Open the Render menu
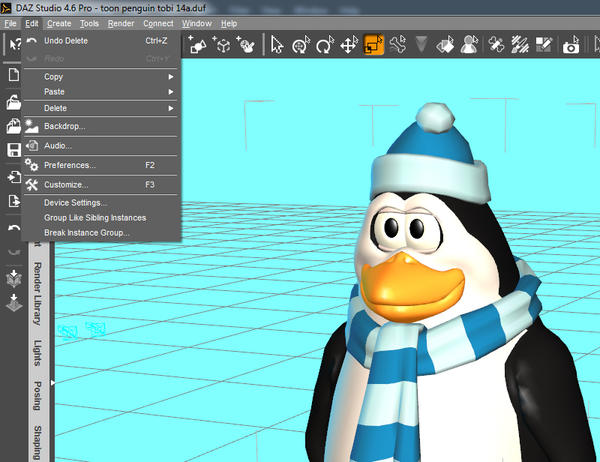Image resolution: width=600 pixels, height=462 pixels. point(121,24)
